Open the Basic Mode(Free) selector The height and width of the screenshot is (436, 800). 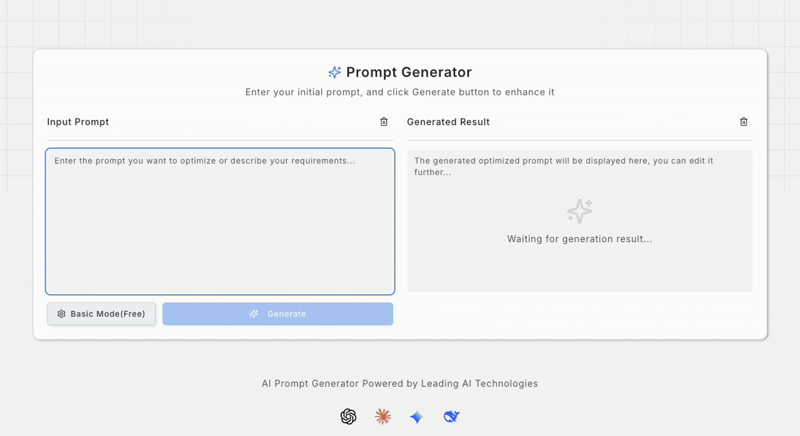(102, 314)
